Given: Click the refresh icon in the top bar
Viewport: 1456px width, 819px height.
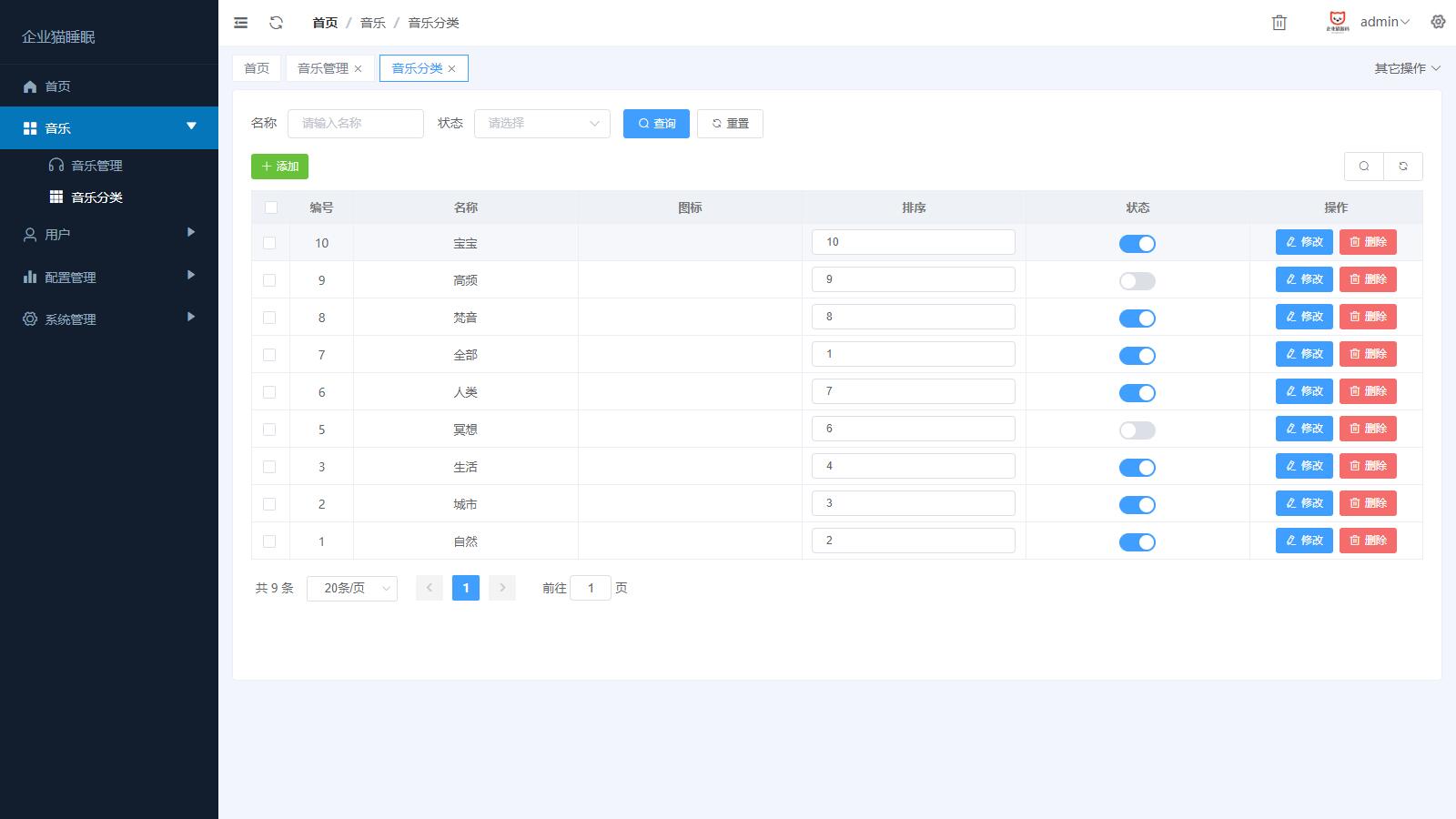Looking at the screenshot, I should coord(276,23).
